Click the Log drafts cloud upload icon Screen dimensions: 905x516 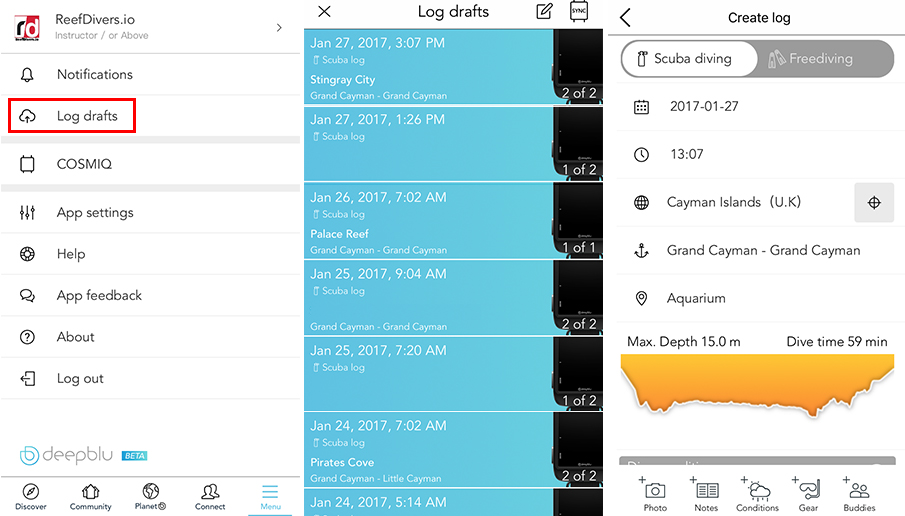pyautogui.click(x=27, y=116)
